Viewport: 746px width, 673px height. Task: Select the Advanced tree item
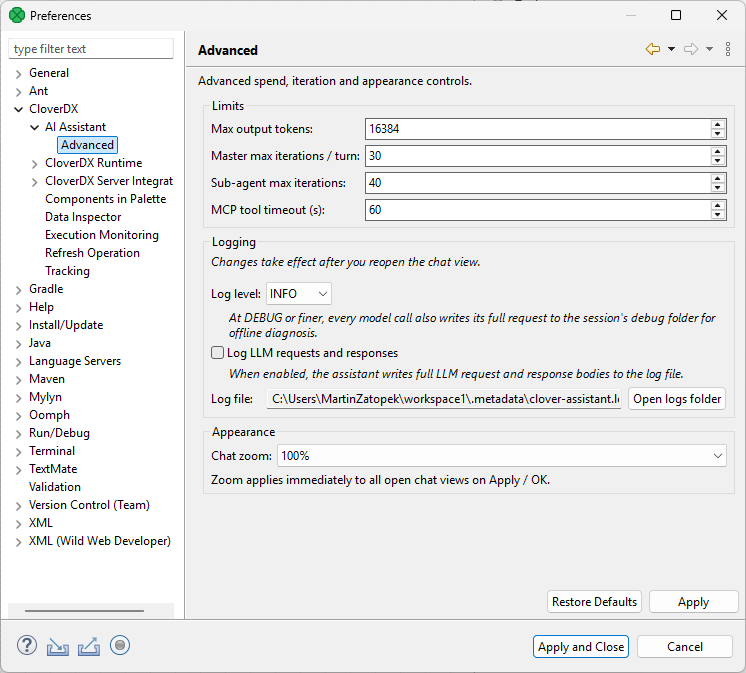(x=88, y=145)
